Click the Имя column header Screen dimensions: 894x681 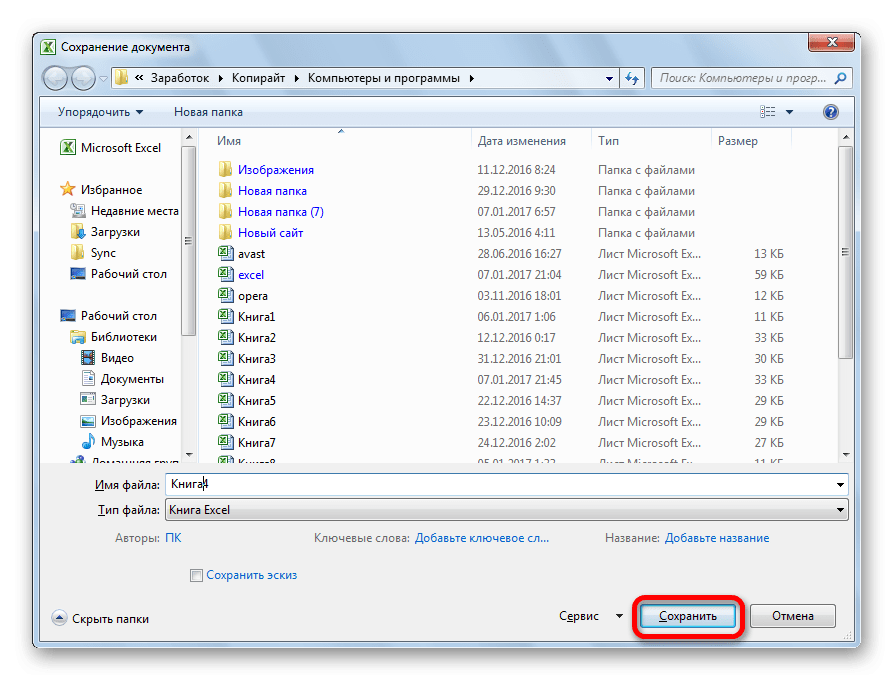click(x=229, y=141)
